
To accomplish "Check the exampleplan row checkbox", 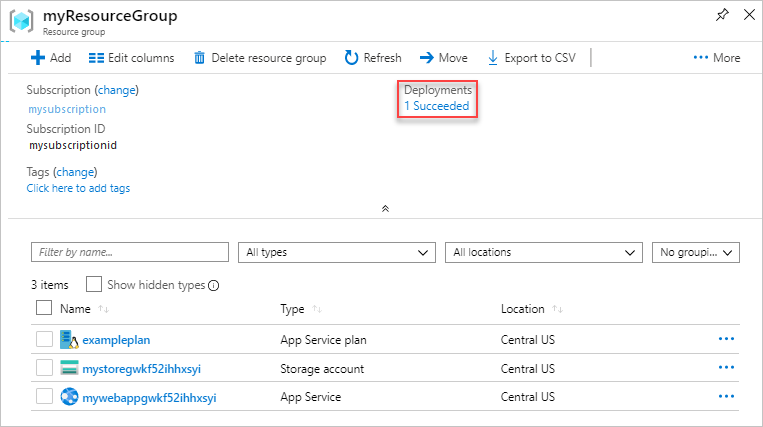I will tap(44, 339).
